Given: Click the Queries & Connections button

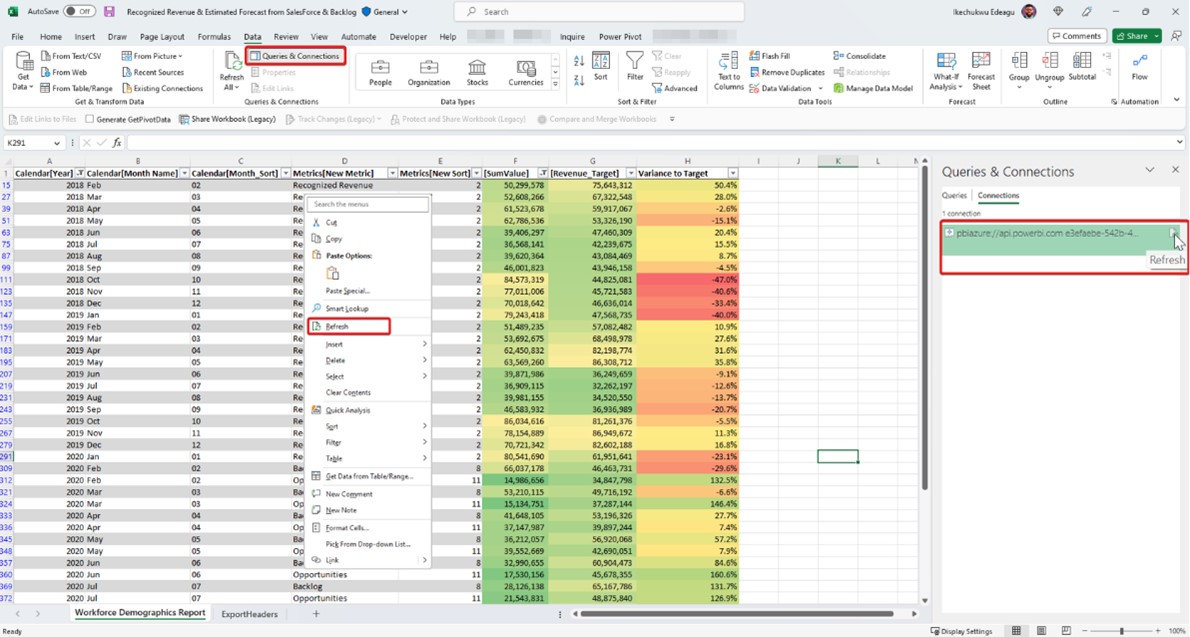Looking at the screenshot, I should point(296,56).
